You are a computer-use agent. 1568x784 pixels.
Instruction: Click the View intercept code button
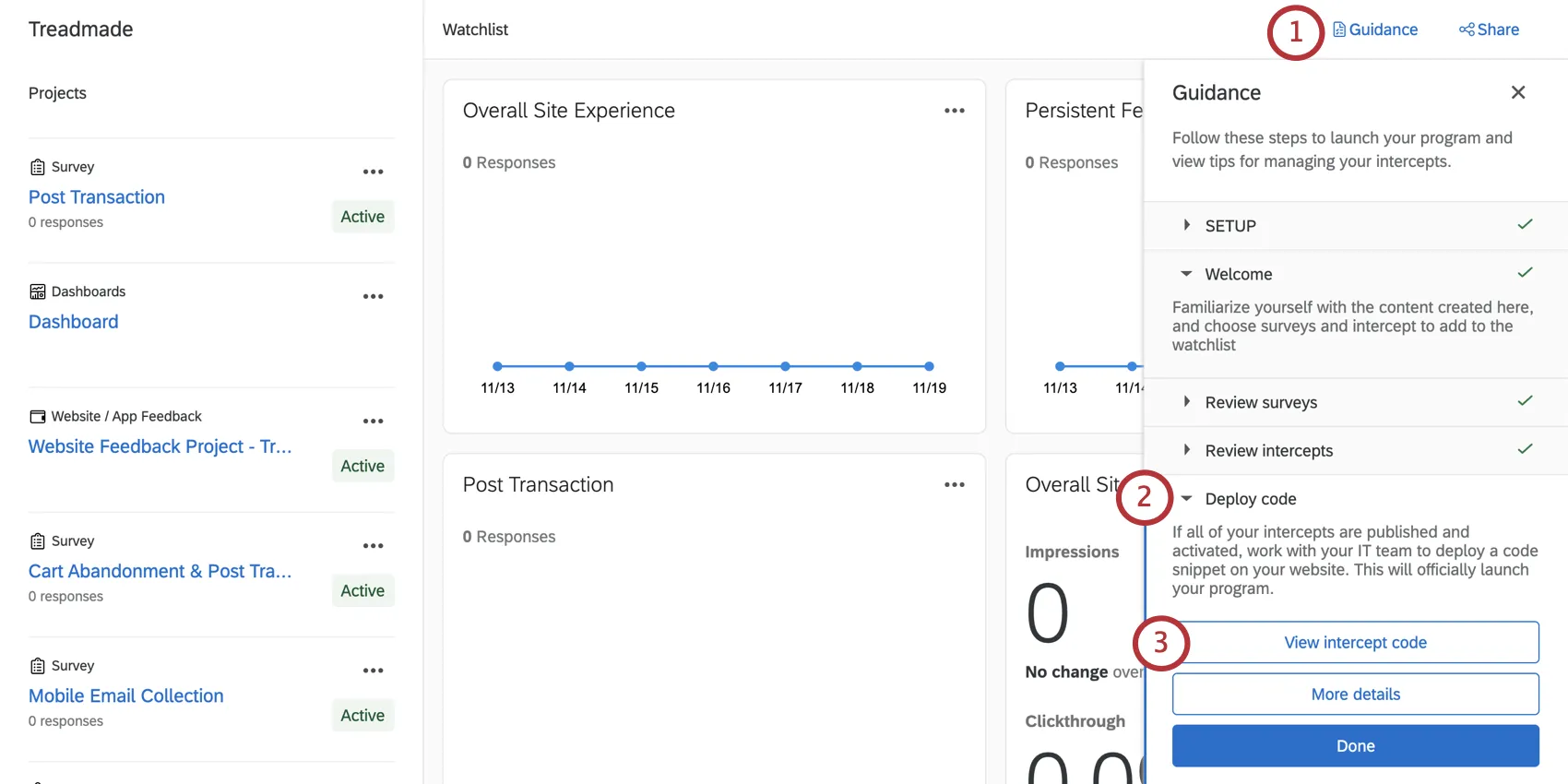(x=1354, y=642)
